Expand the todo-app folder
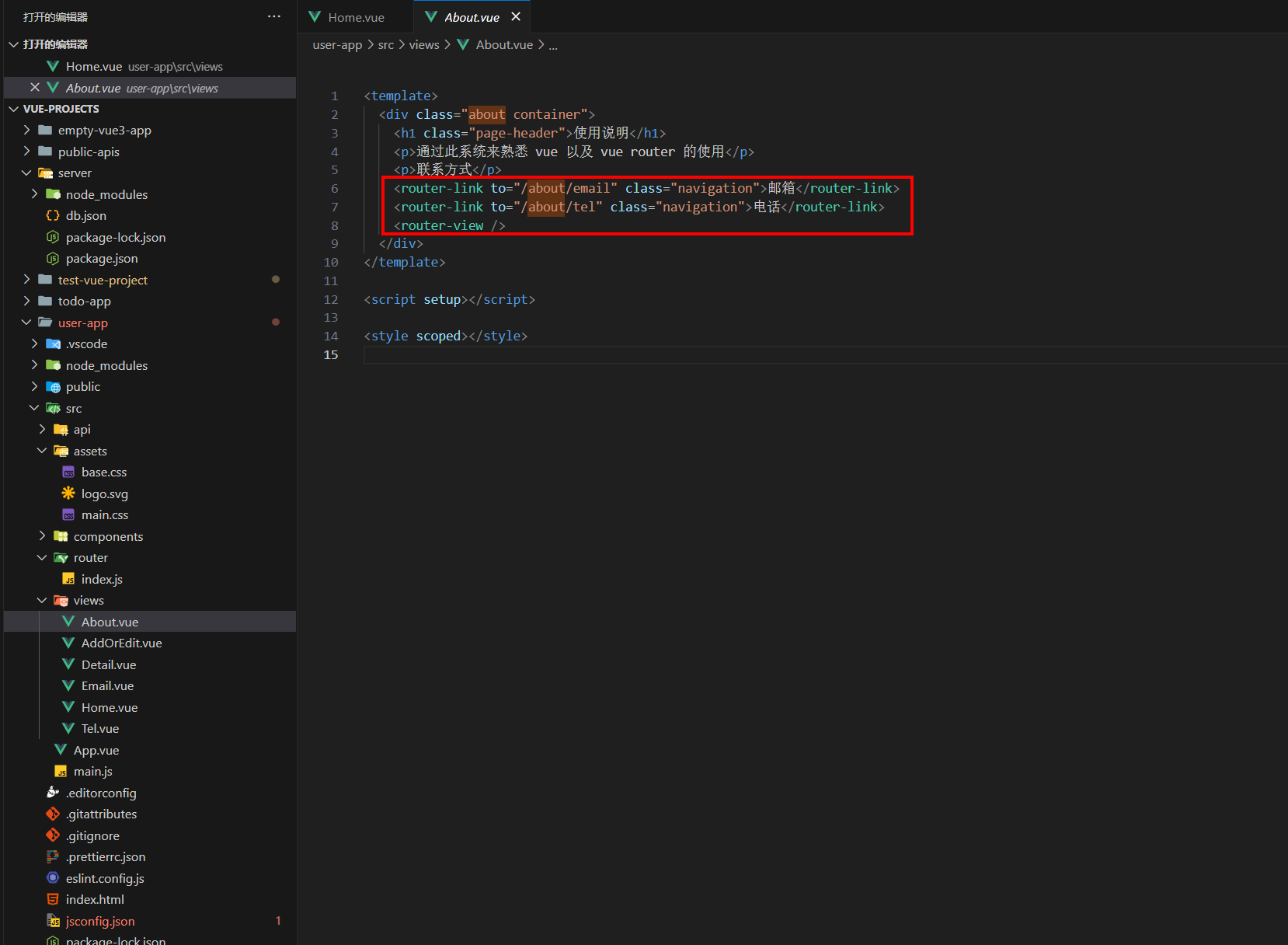 [26, 301]
